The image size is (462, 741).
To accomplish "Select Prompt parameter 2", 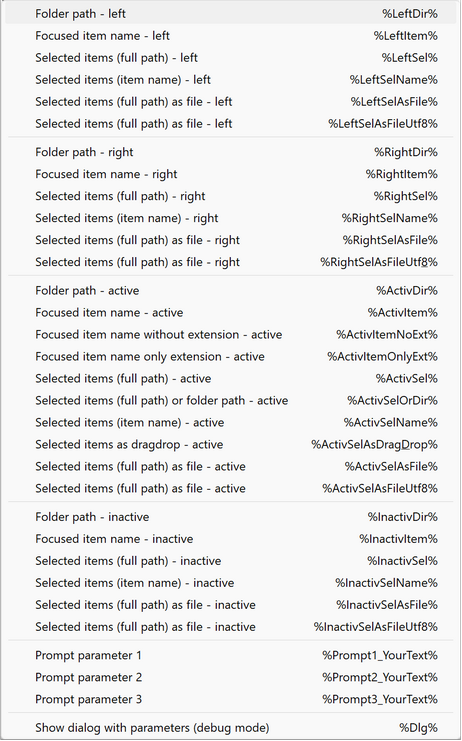I will tap(231, 678).
